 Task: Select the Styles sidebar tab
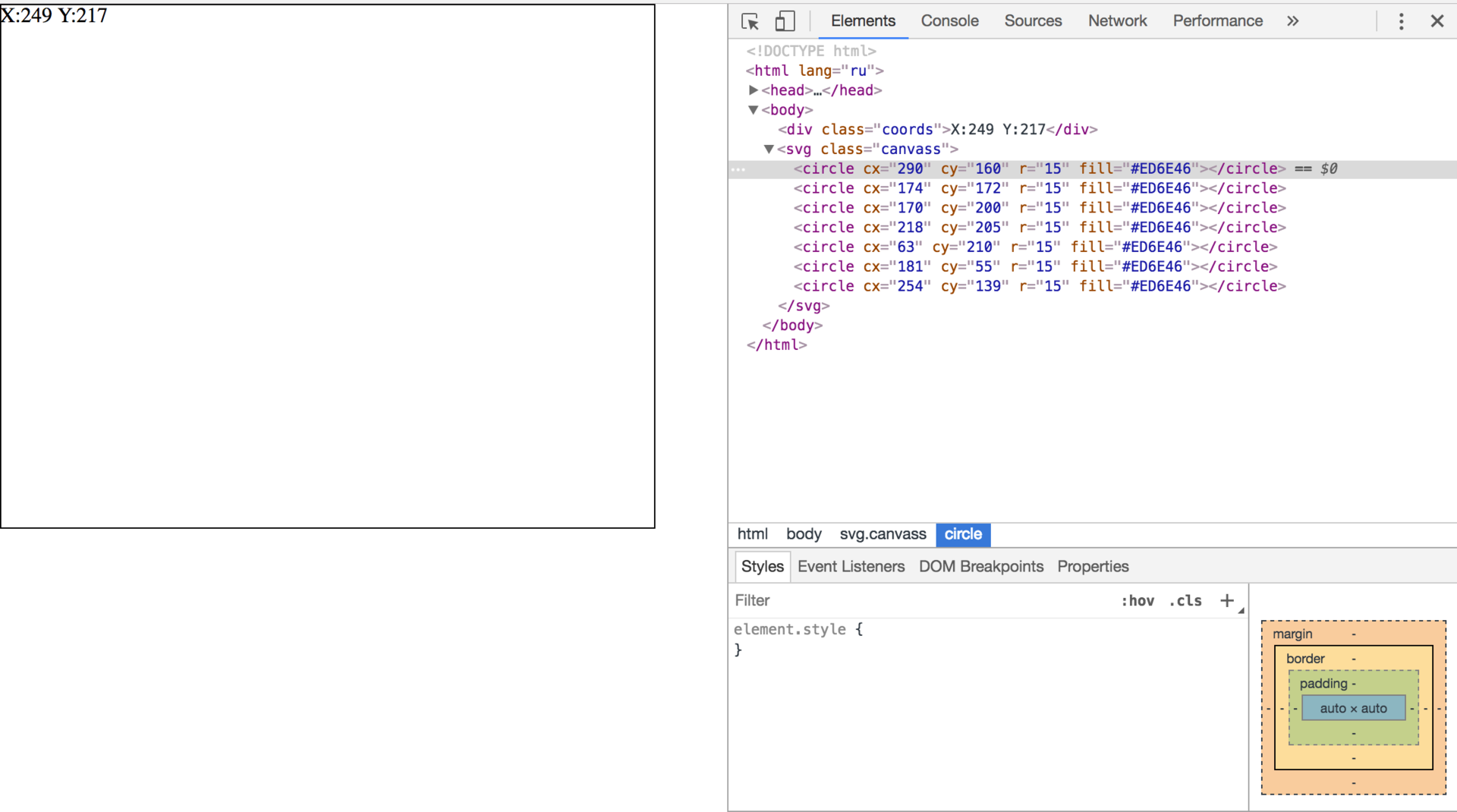[762, 566]
